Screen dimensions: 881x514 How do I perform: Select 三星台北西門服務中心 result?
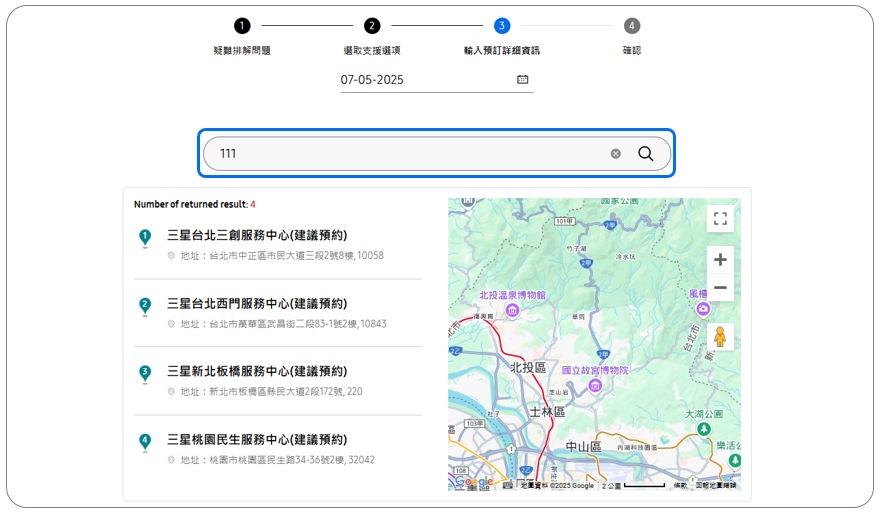[257, 303]
